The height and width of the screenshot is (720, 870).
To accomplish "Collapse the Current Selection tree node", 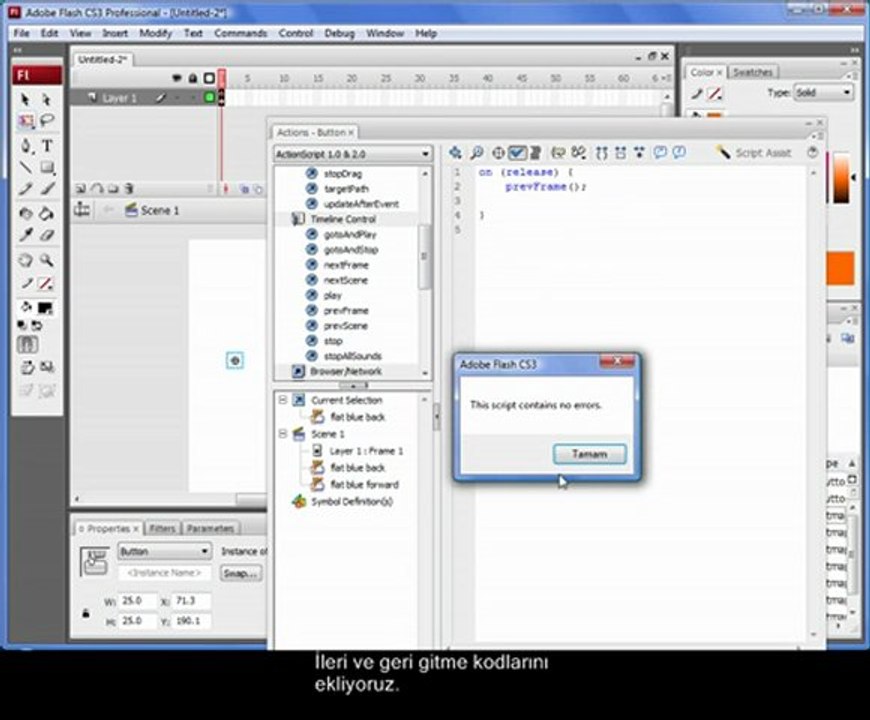I will pos(283,400).
